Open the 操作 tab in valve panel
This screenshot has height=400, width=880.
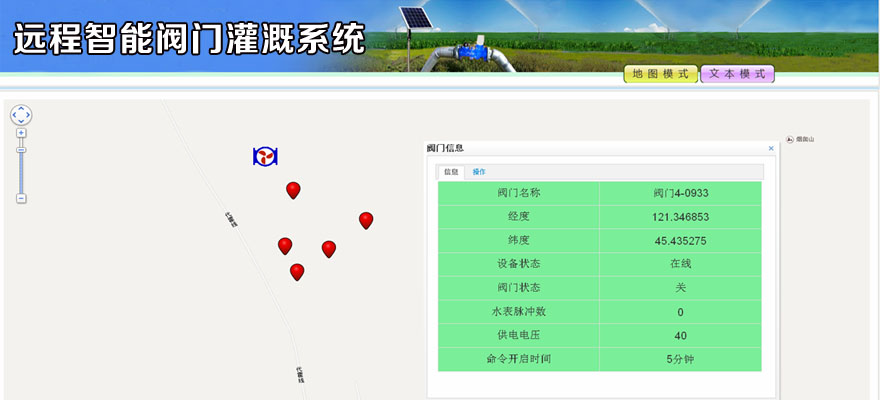479,172
